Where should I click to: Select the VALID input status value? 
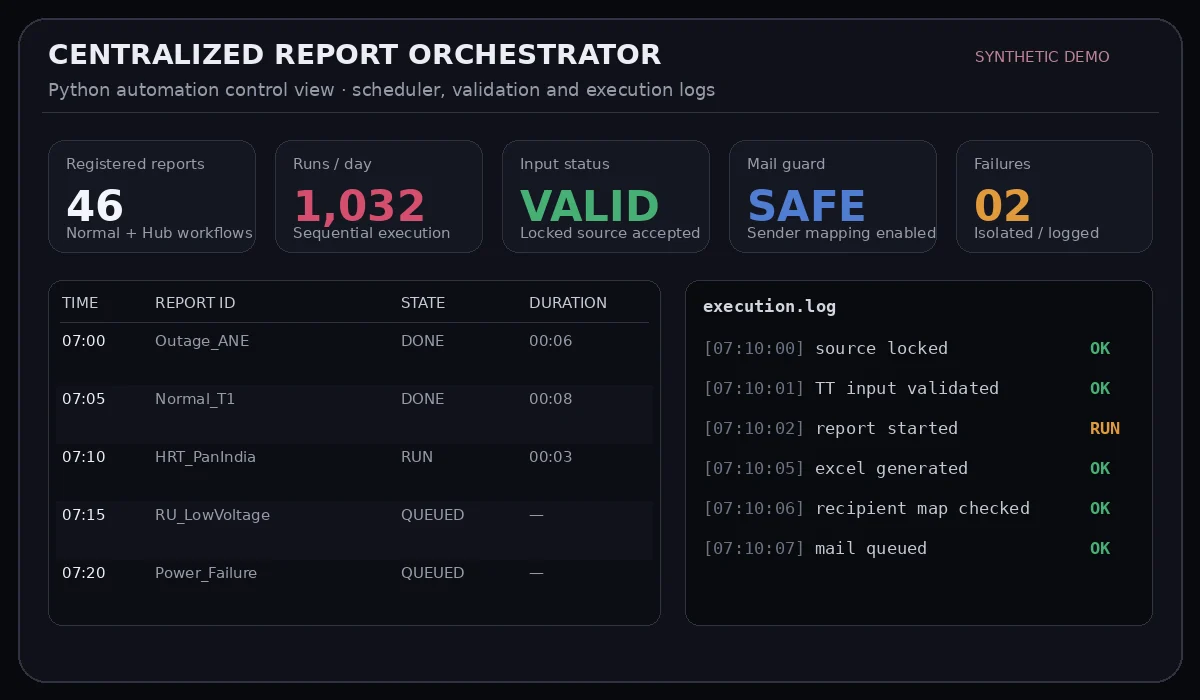click(590, 206)
